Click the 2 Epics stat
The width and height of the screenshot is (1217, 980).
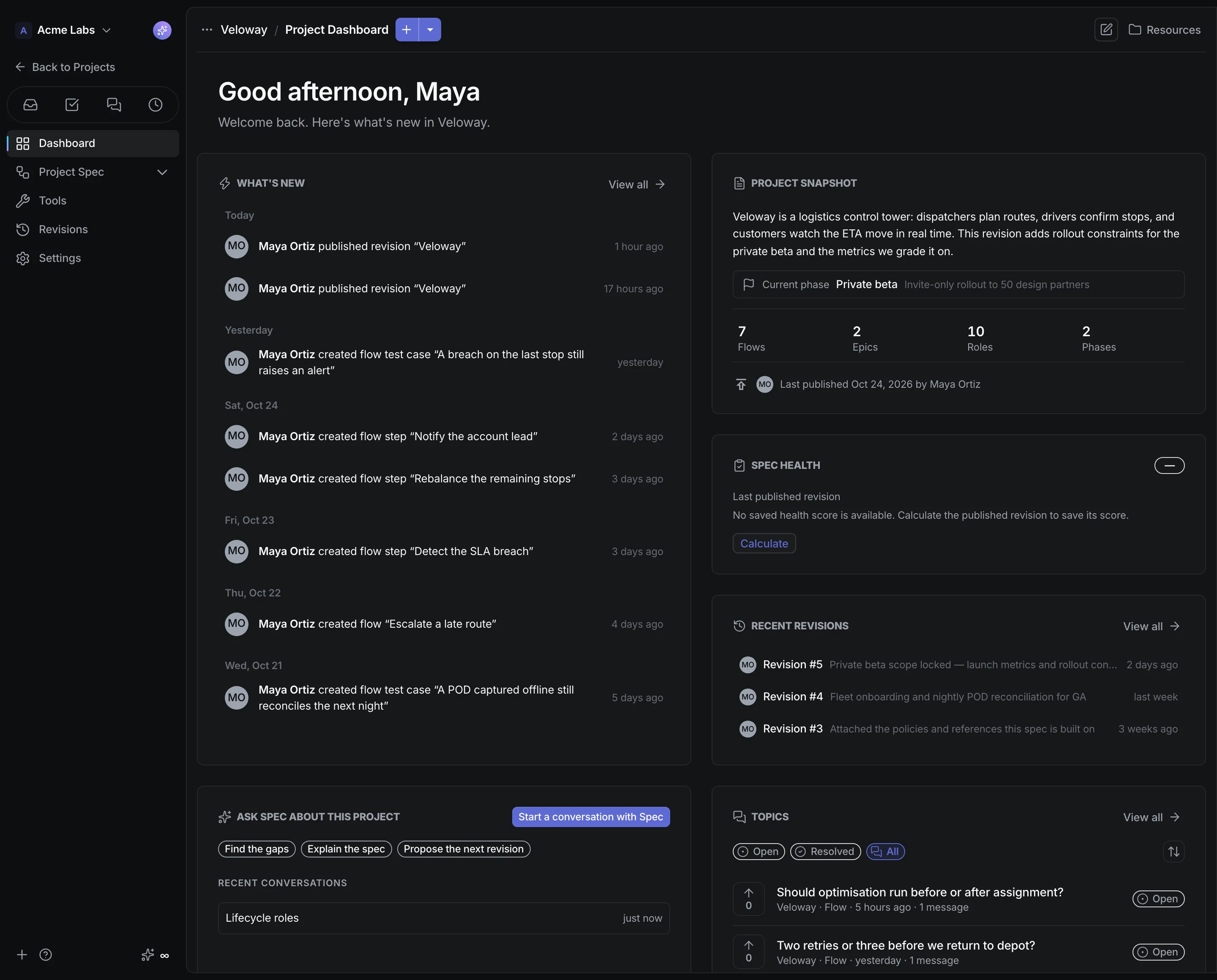[x=865, y=339]
